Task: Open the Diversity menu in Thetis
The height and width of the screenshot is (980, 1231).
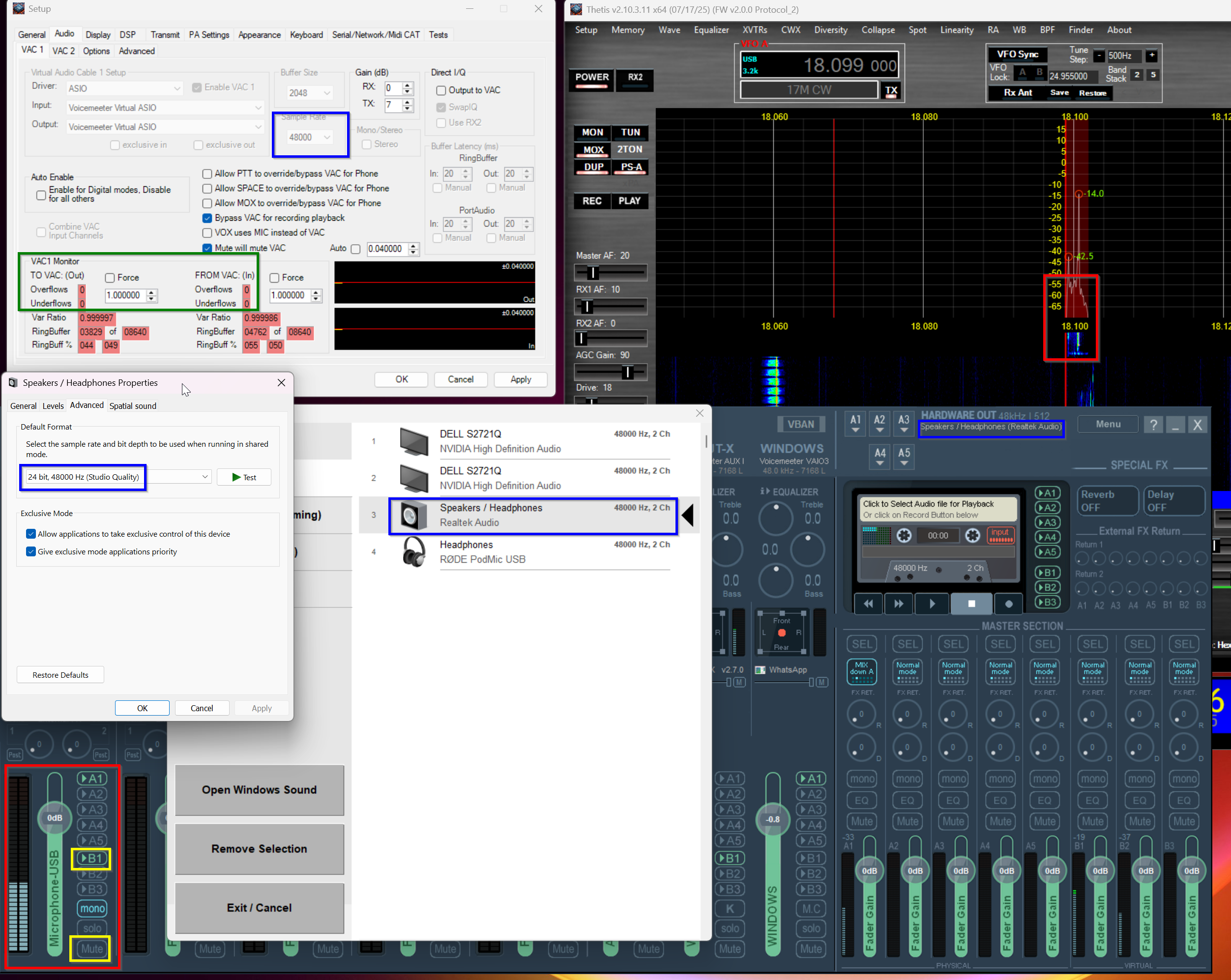Action: [x=830, y=29]
